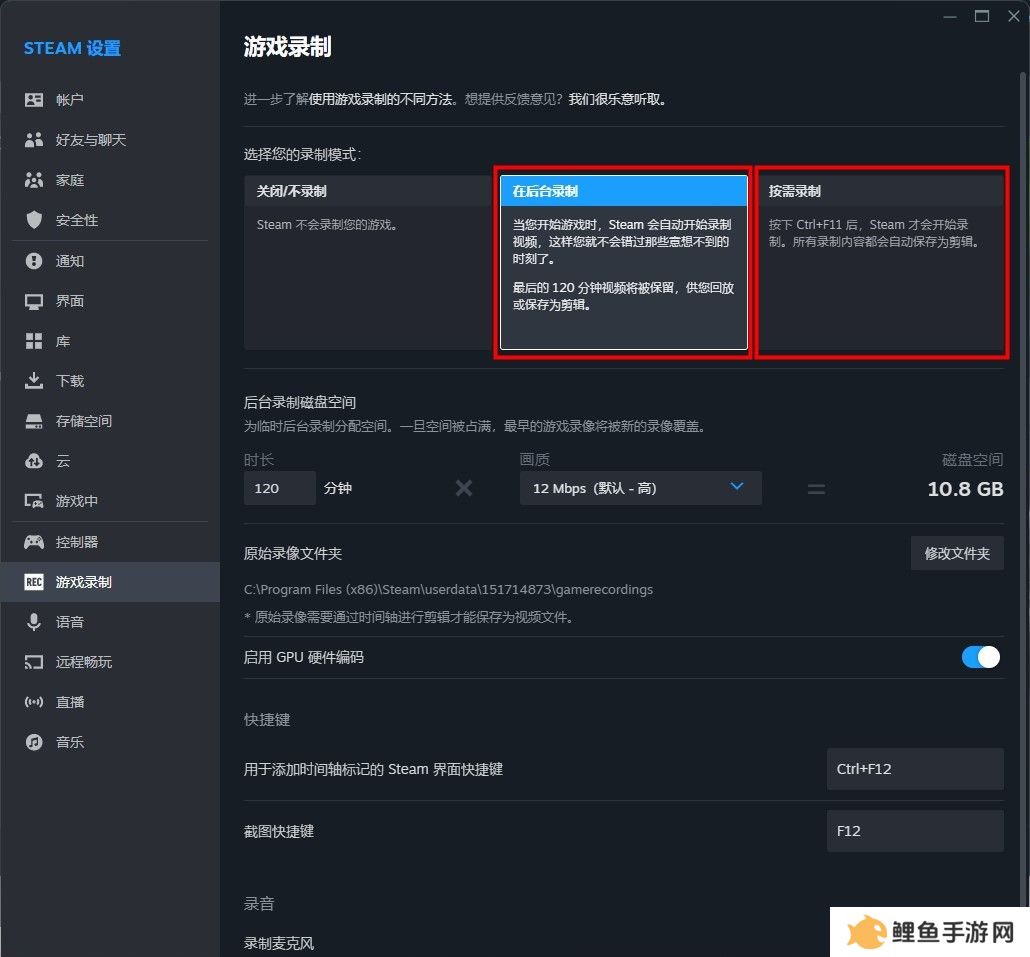Viewport: 1030px width, 957px height.
Task: Click the 我们很乐意听取 feedback link
Action: point(614,99)
